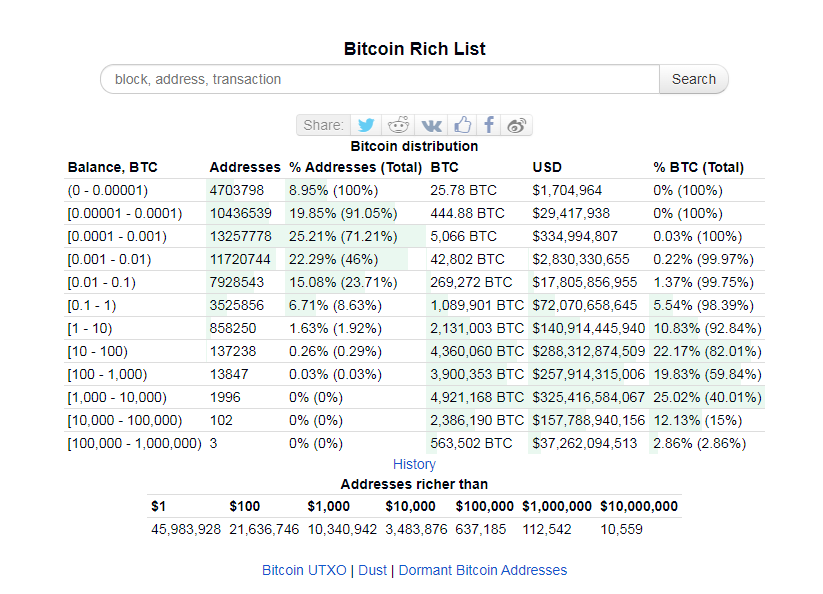The height and width of the screenshot is (594, 823).
Task: Share on Weibo icon
Action: tap(516, 125)
